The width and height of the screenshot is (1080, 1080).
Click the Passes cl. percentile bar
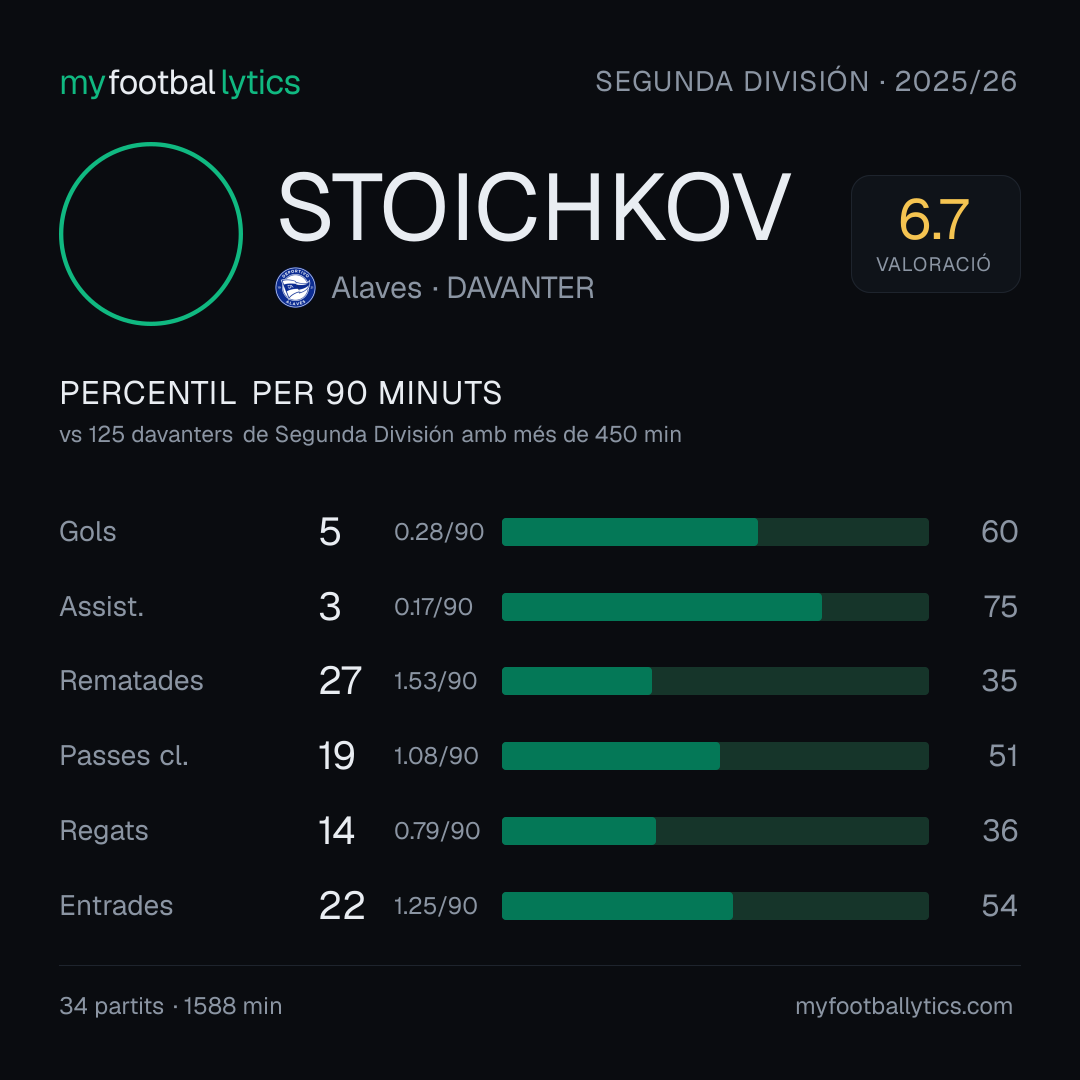[715, 756]
